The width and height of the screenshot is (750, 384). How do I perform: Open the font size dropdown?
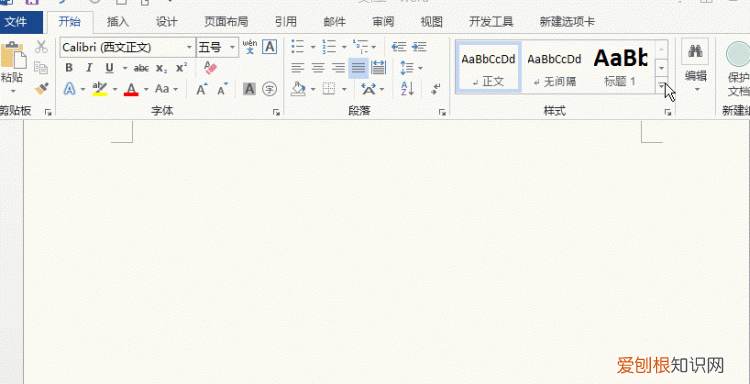(232, 47)
